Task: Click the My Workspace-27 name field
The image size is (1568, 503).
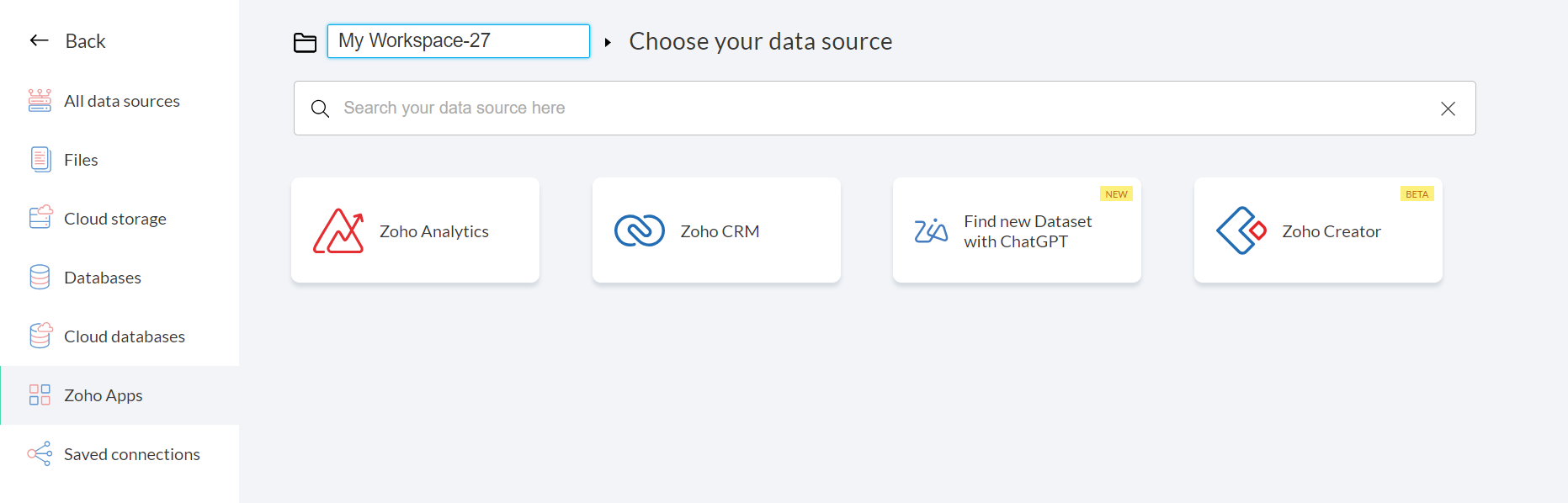Action: (x=458, y=41)
